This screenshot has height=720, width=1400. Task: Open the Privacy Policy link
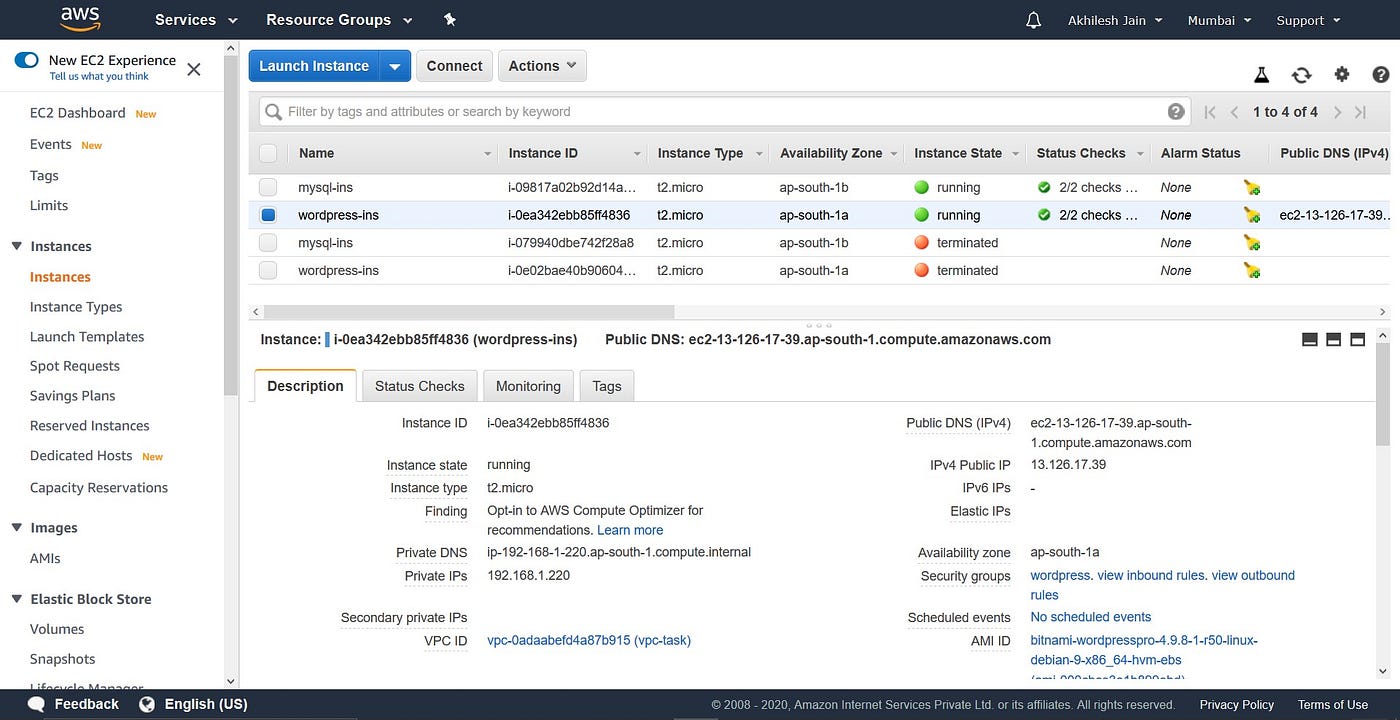click(1237, 705)
